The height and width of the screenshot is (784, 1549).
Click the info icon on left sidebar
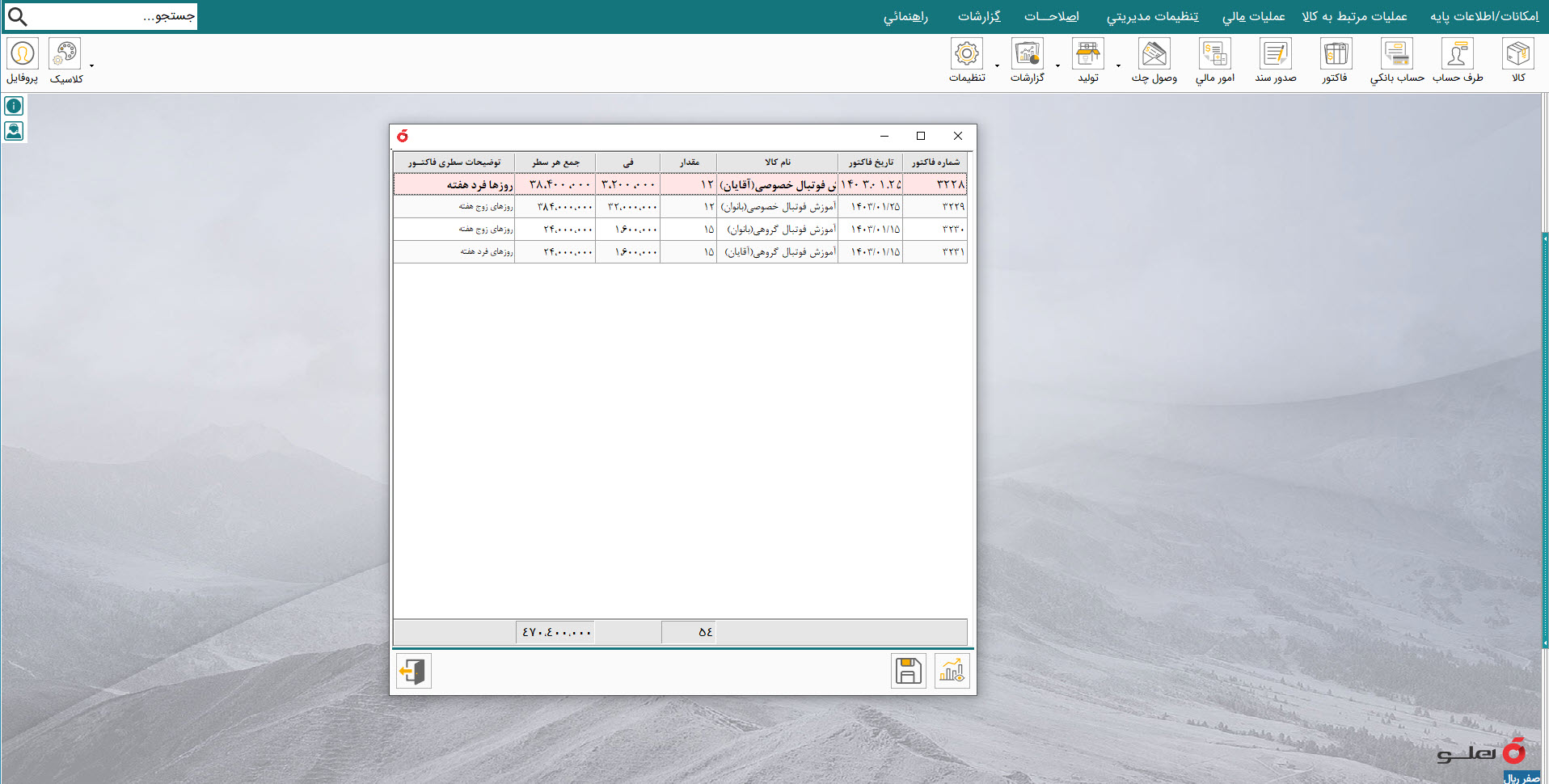tap(14, 106)
